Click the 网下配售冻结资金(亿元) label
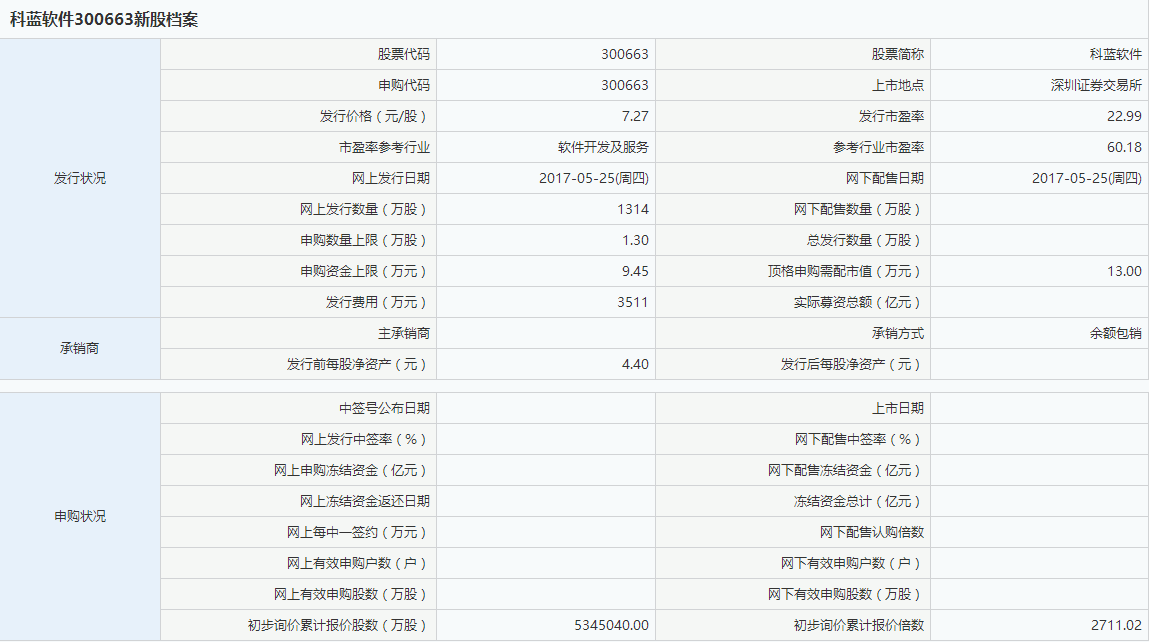The width and height of the screenshot is (1149, 642). tap(846, 471)
